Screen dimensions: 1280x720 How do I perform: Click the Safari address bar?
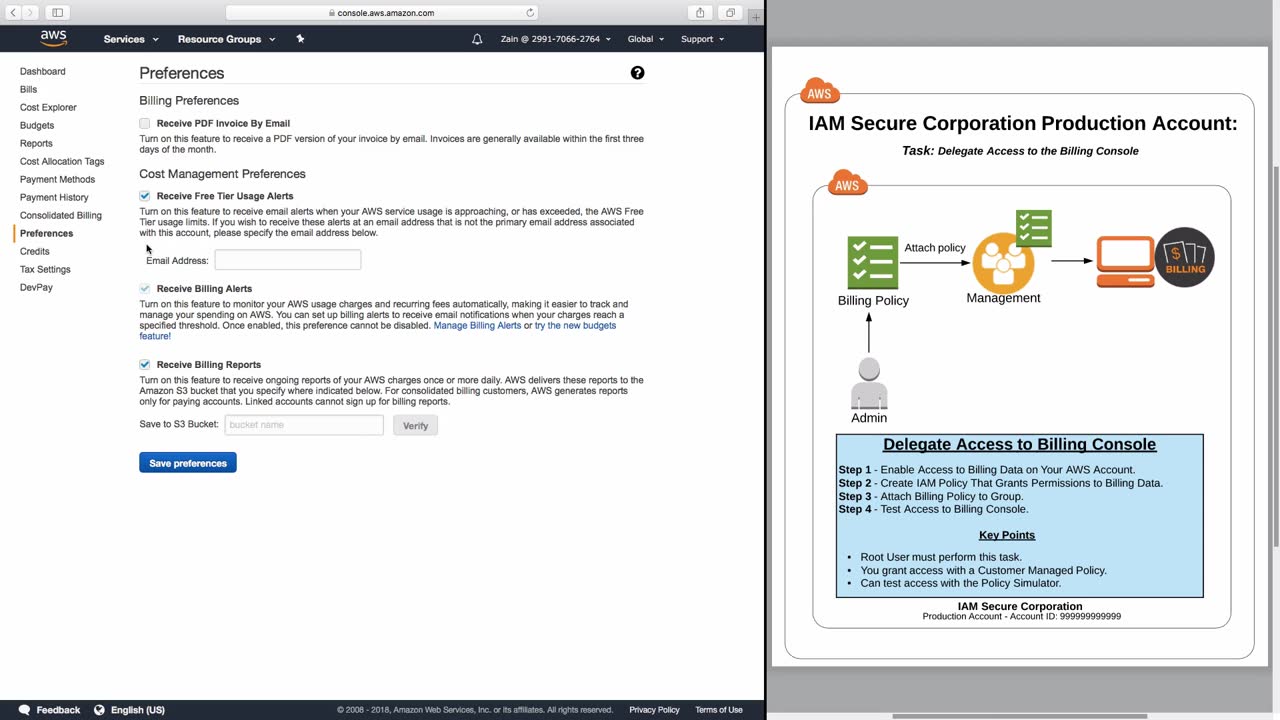click(382, 13)
